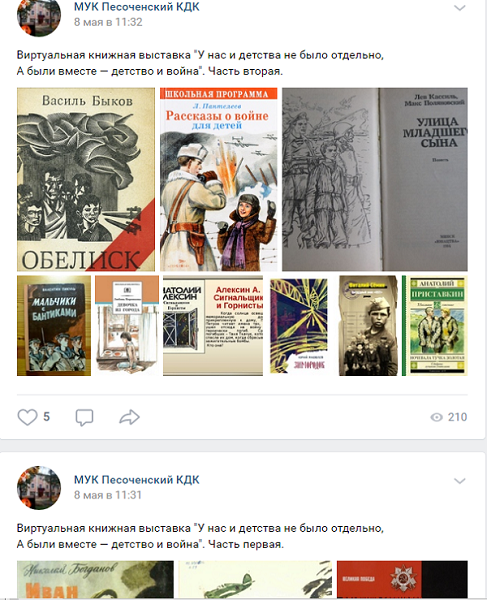The height and width of the screenshot is (600, 487).
Task: Open comments on the first post
Action: click(x=84, y=417)
